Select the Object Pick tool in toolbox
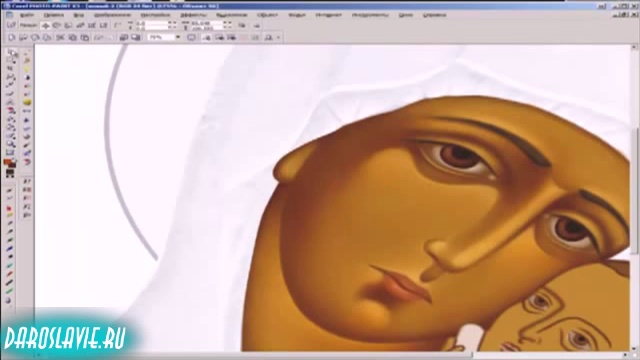Screen dimensions: 640x360 [x=11, y=52]
